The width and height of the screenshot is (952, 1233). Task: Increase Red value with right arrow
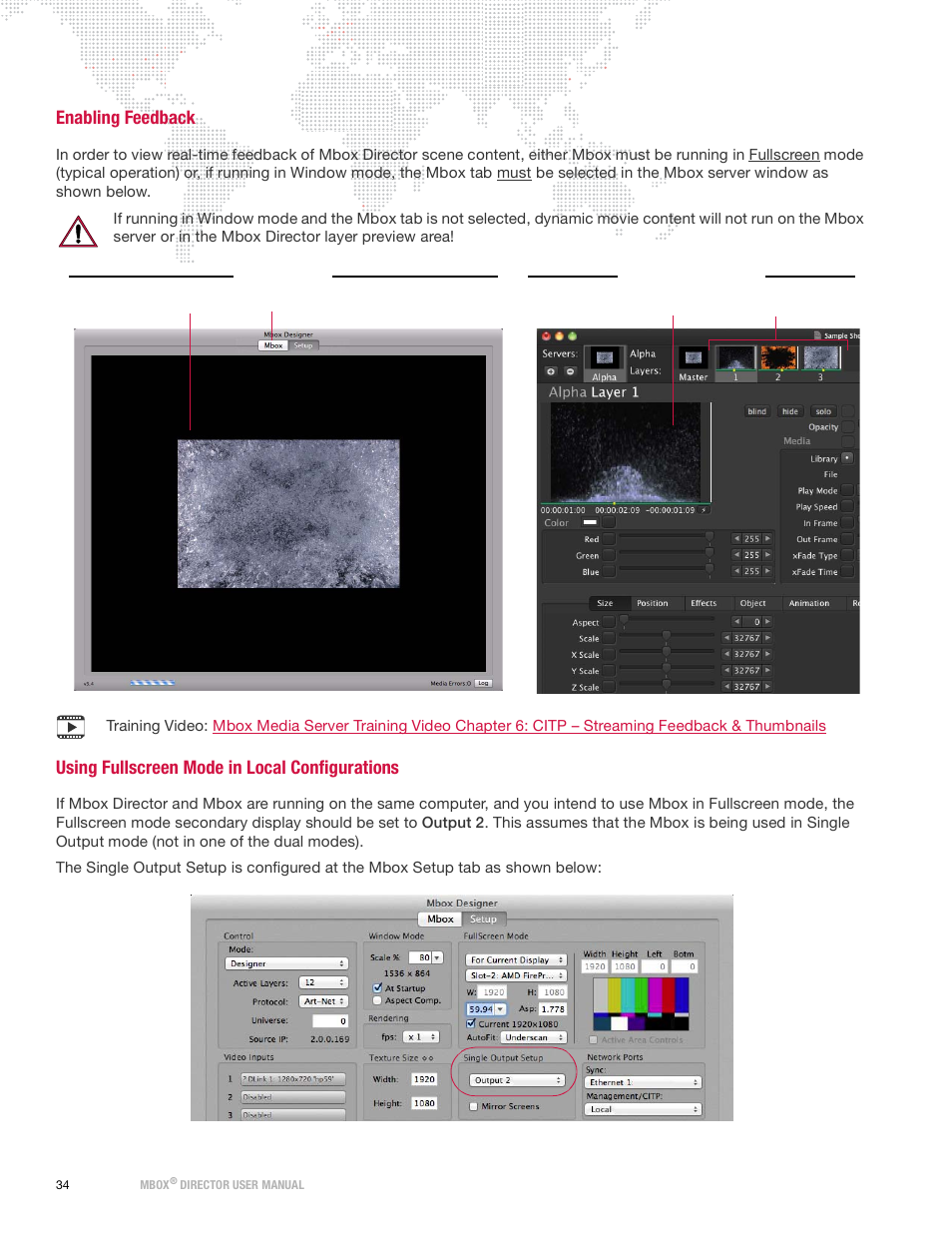pyautogui.click(x=767, y=539)
